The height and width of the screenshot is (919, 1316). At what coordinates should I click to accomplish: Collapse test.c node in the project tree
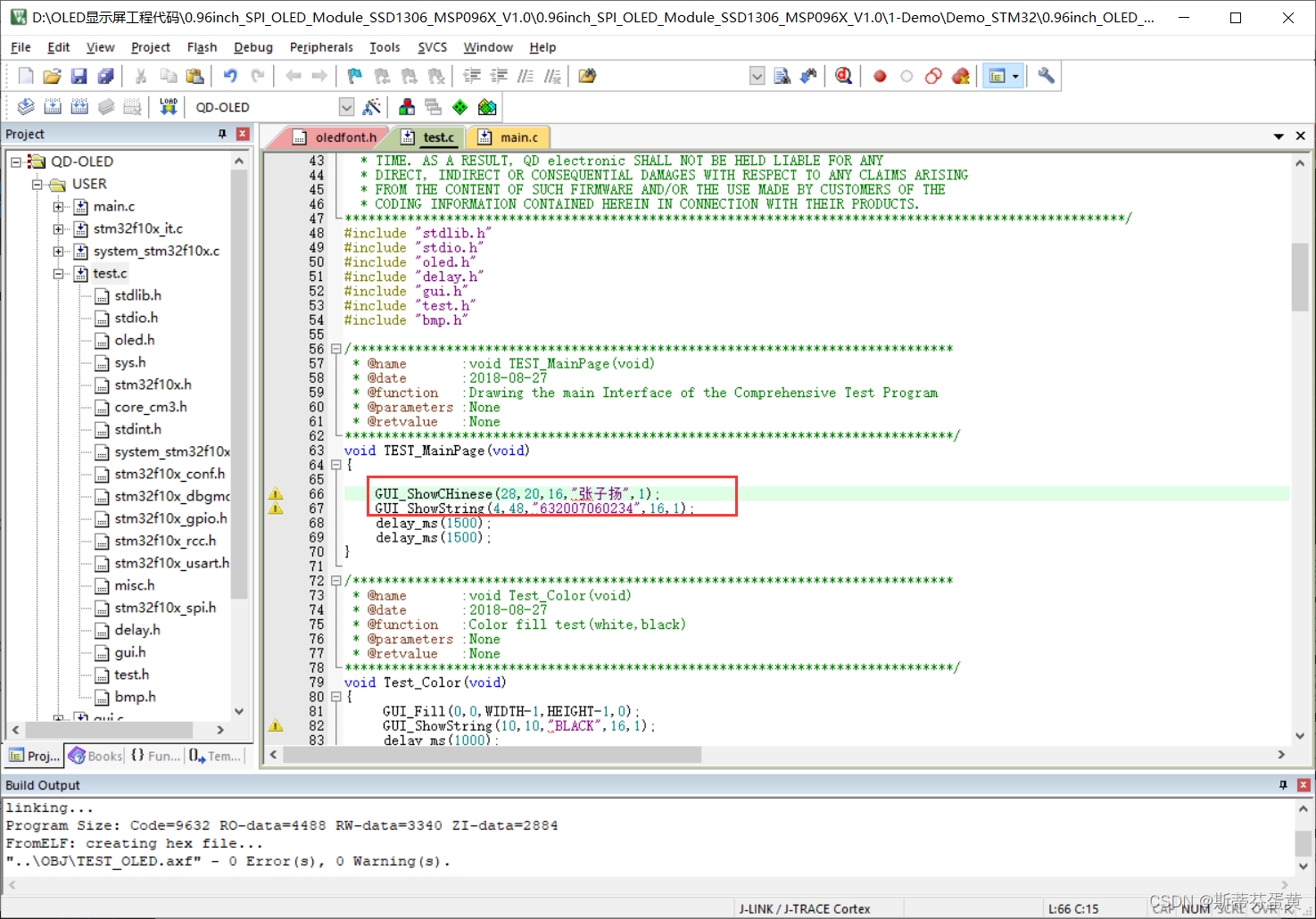59,273
